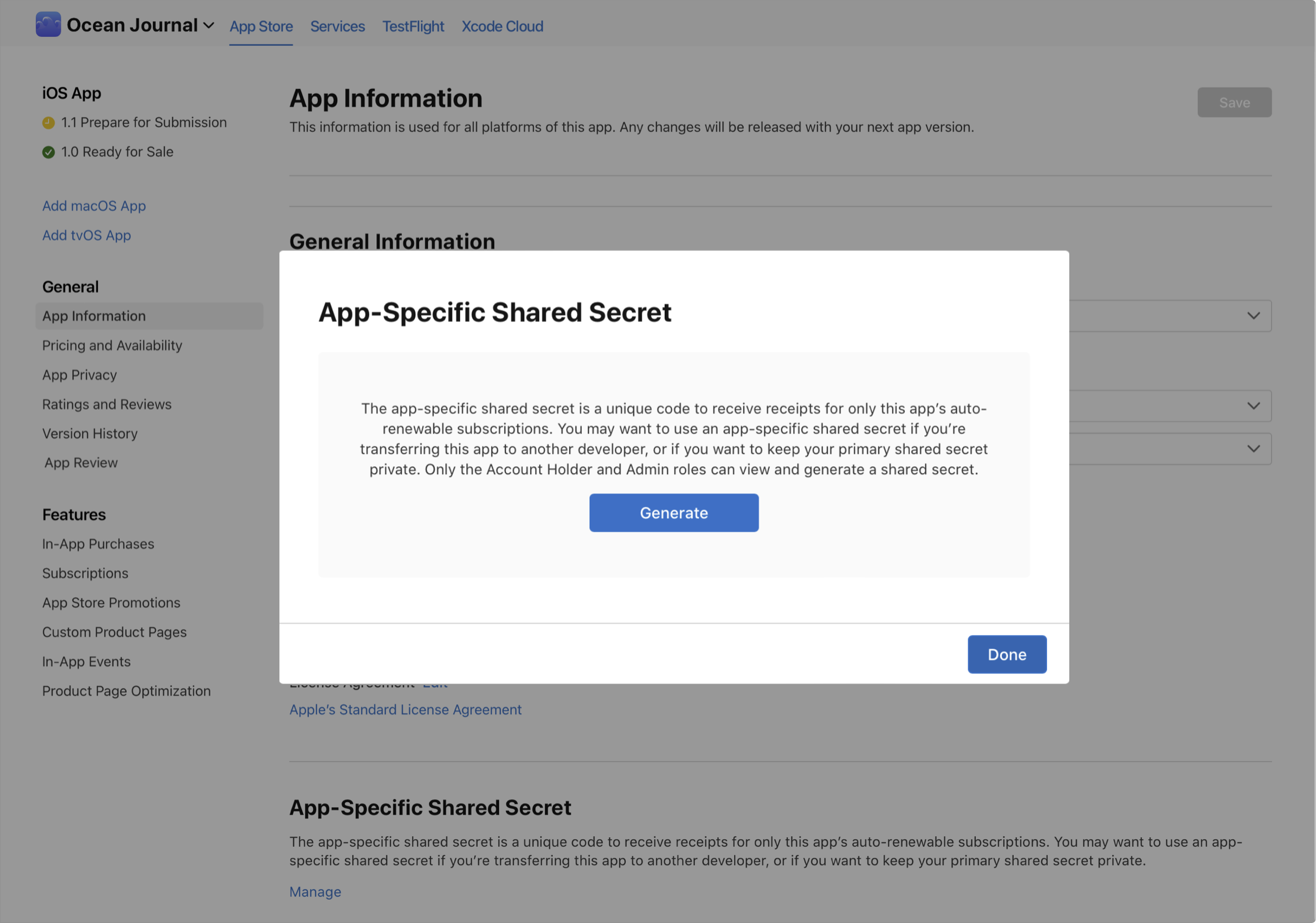Screen dimensions: 1316x923
Task: Open the Subscriptions section
Action: point(85,573)
